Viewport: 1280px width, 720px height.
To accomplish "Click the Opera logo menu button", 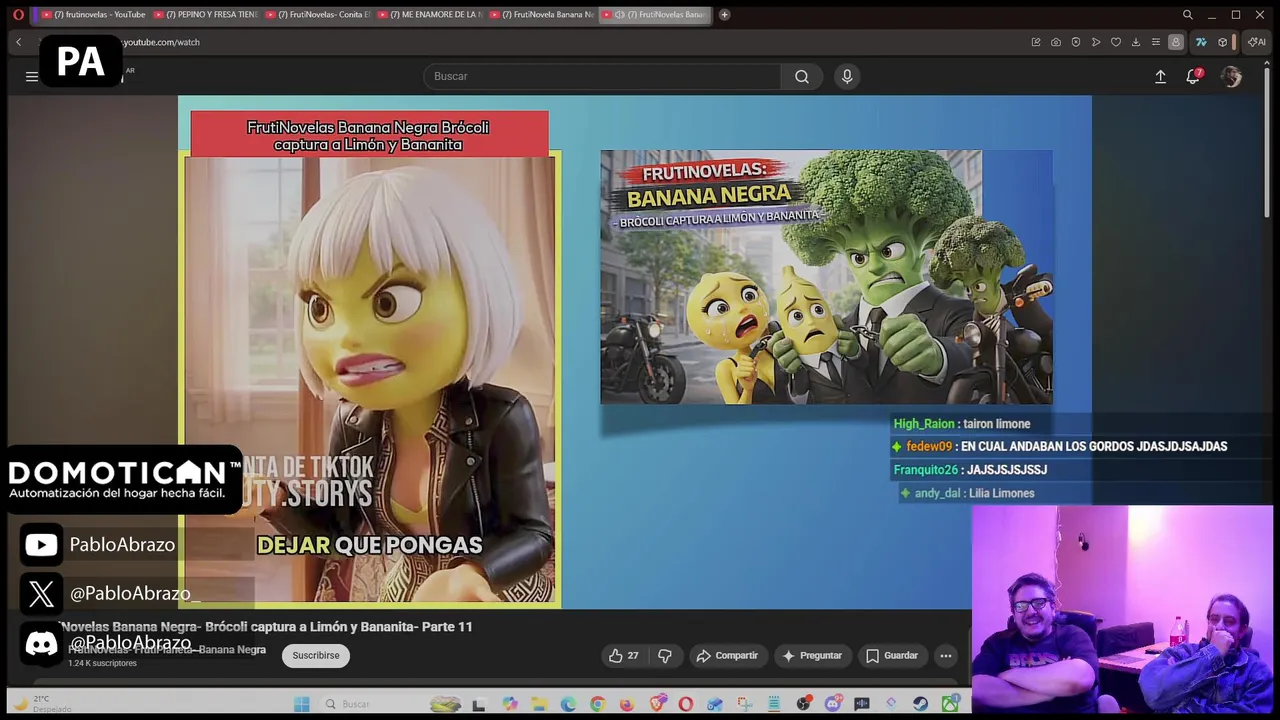I will point(18,14).
